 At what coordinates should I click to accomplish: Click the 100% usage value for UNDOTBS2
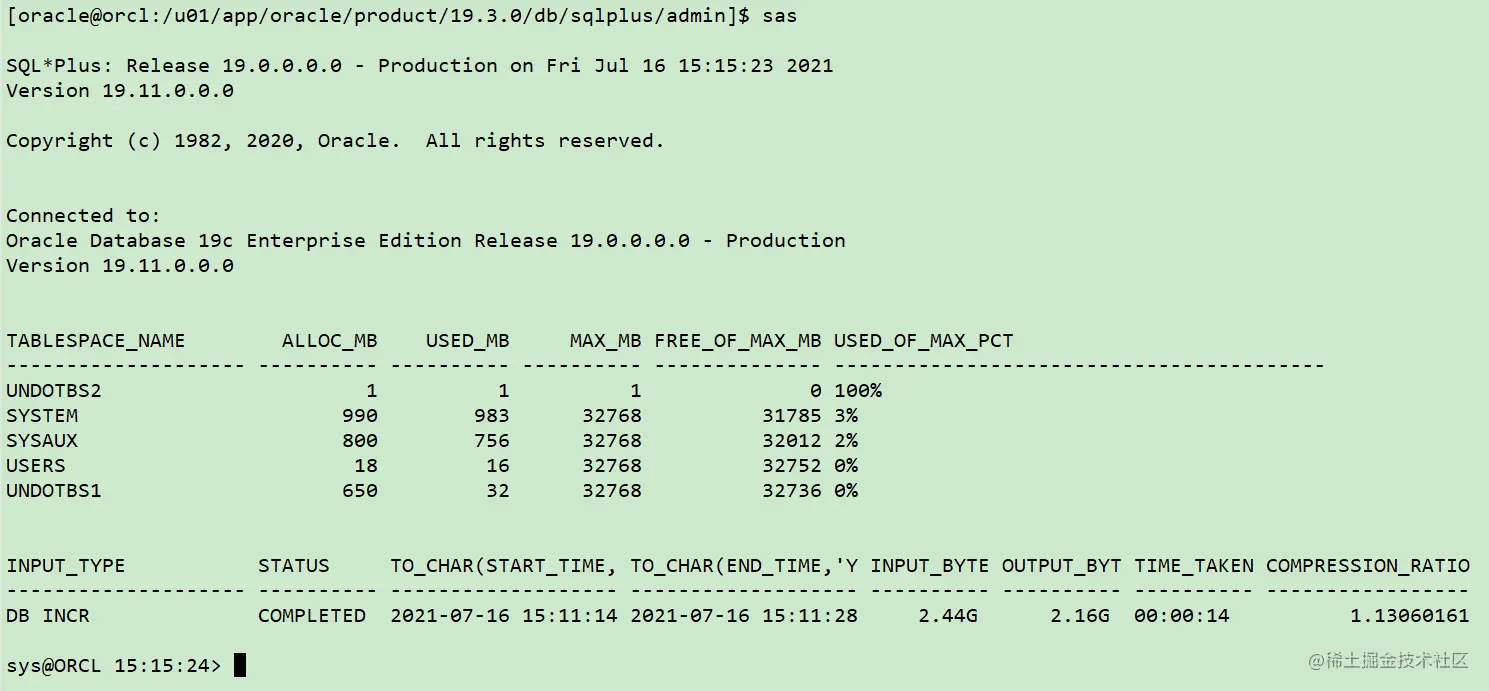(x=858, y=390)
